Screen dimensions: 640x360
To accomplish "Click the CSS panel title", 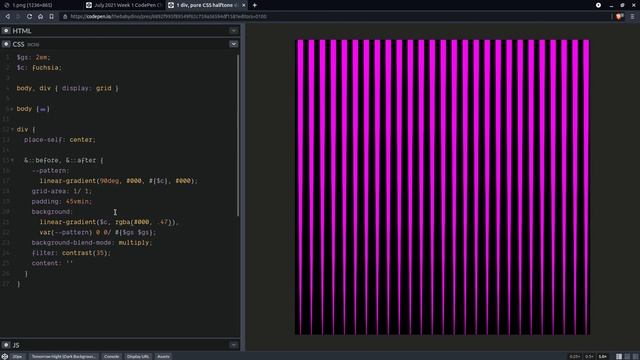I will (18, 44).
